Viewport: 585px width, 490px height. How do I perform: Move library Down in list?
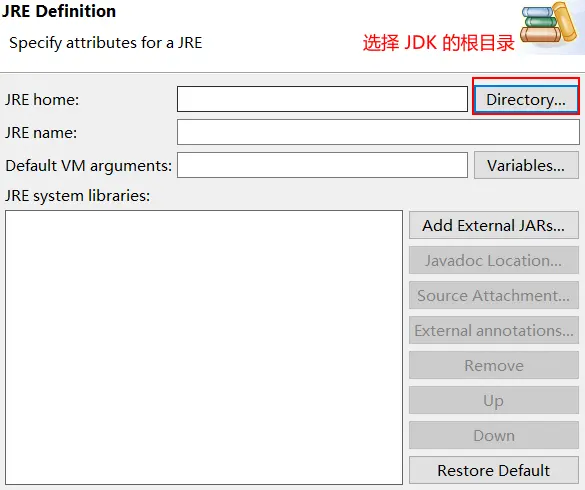point(494,435)
